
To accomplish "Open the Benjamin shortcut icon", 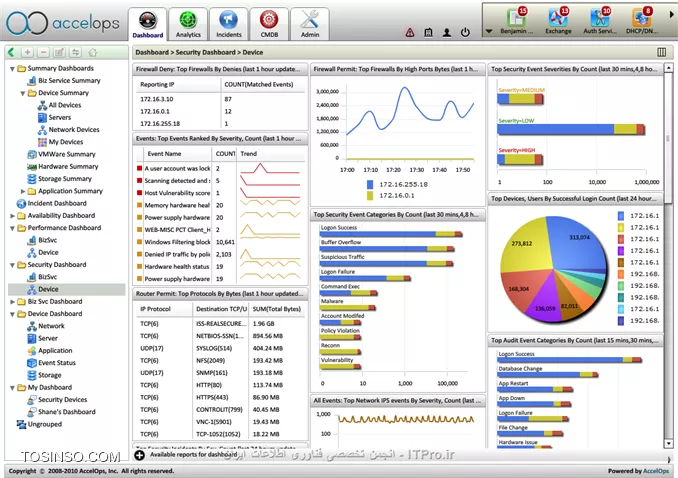I will point(516,20).
